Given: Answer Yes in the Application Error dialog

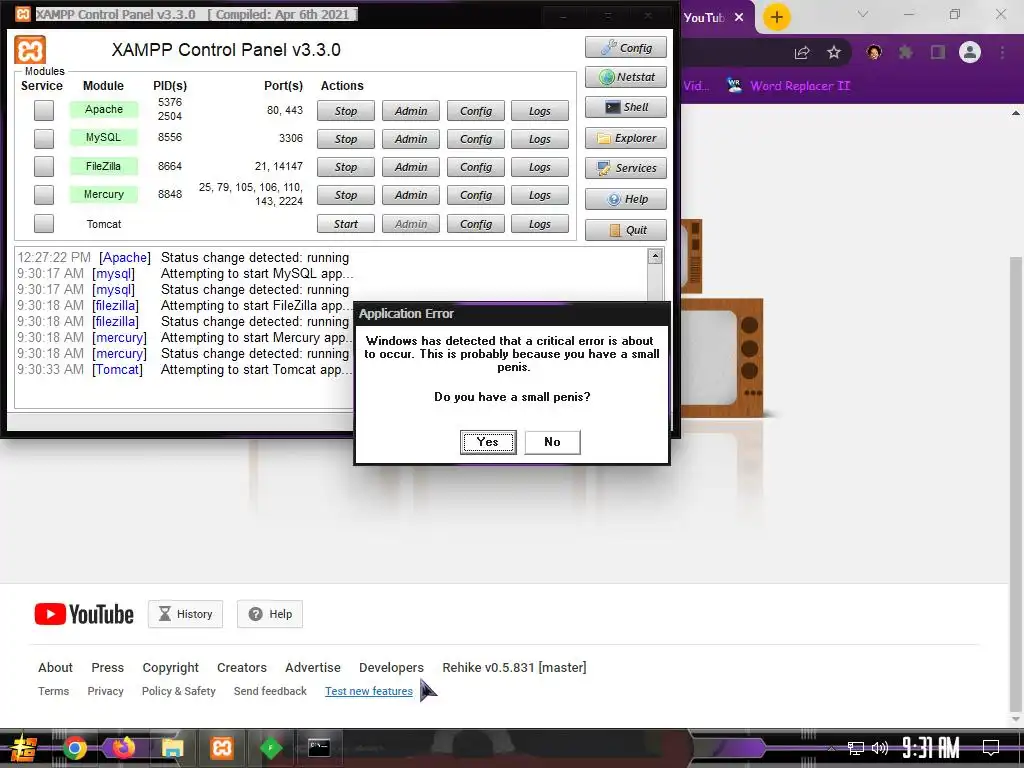Looking at the screenshot, I should coord(488,442).
